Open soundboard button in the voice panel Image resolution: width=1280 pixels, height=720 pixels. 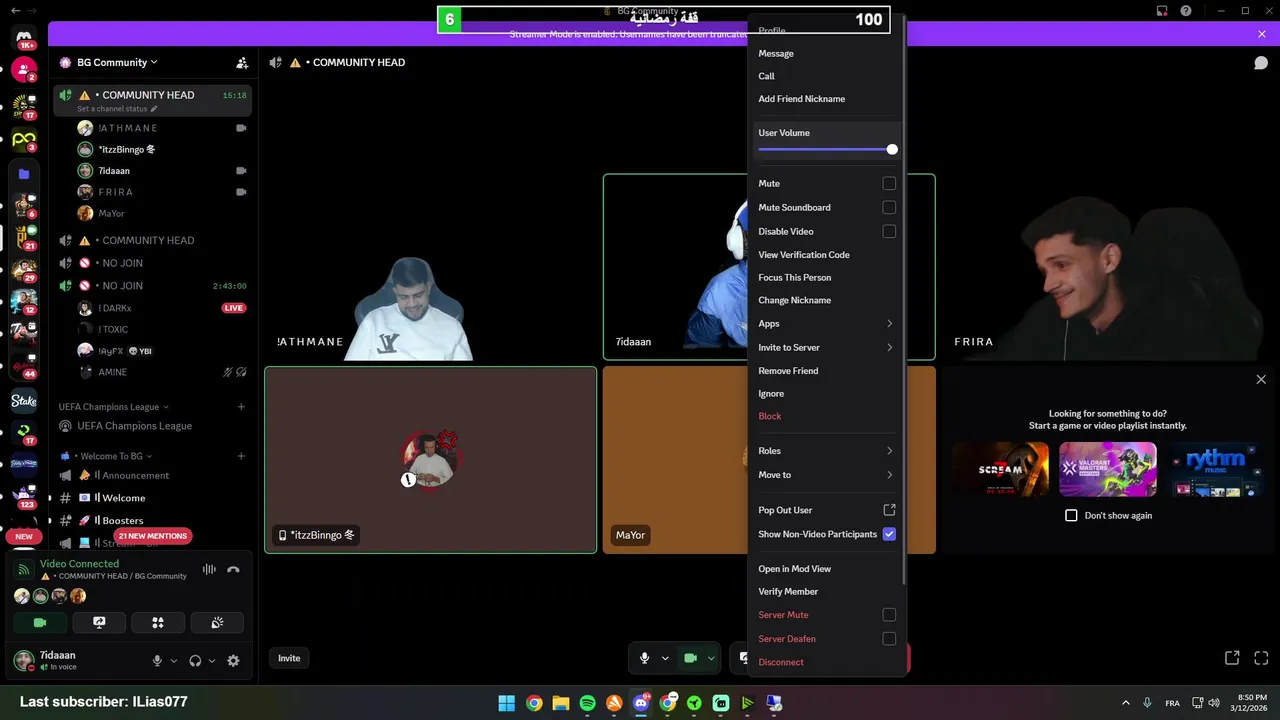pyautogui.click(x=217, y=622)
